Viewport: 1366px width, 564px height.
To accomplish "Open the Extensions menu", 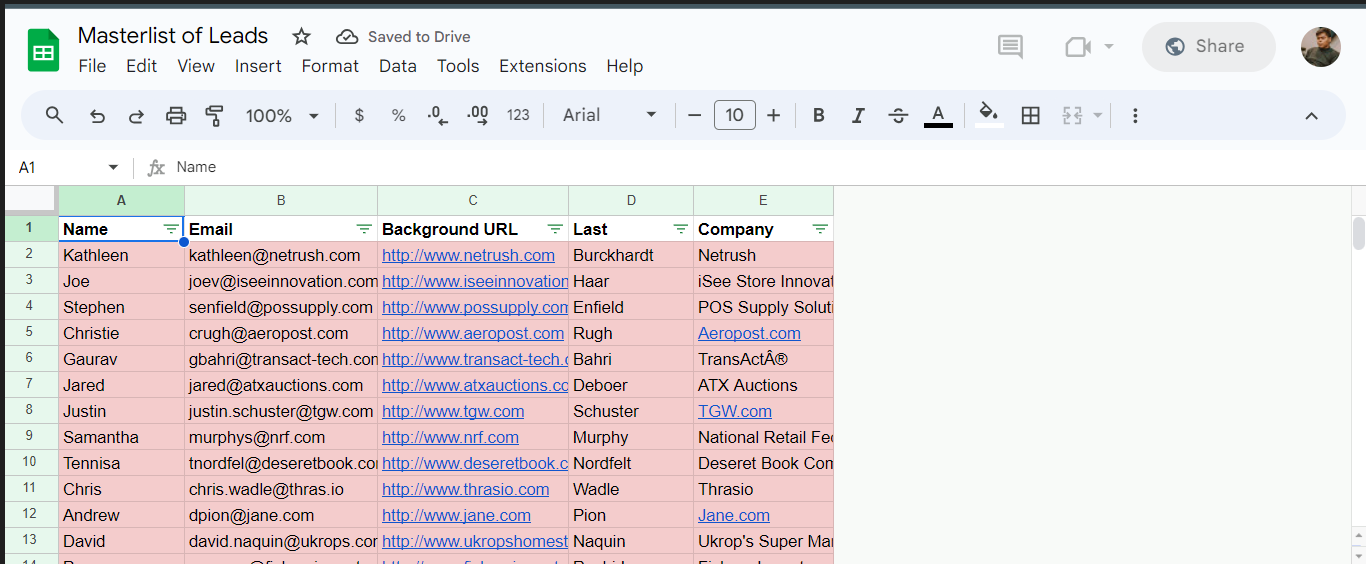I will point(543,66).
